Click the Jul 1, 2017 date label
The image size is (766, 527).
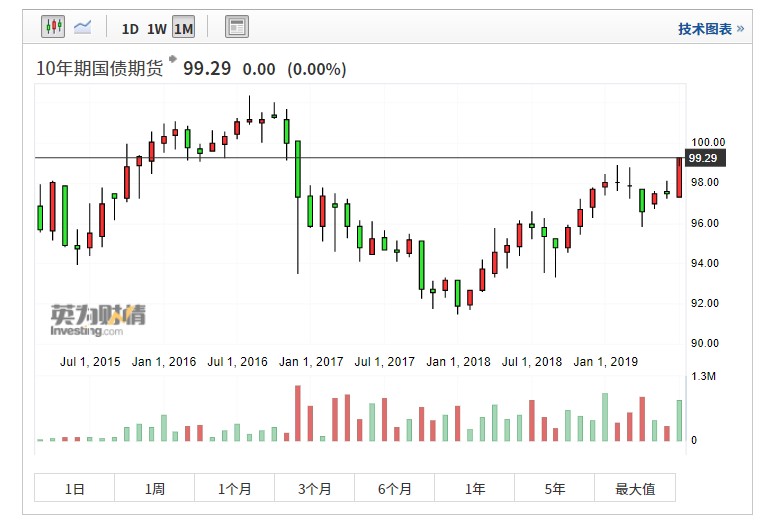point(384,362)
